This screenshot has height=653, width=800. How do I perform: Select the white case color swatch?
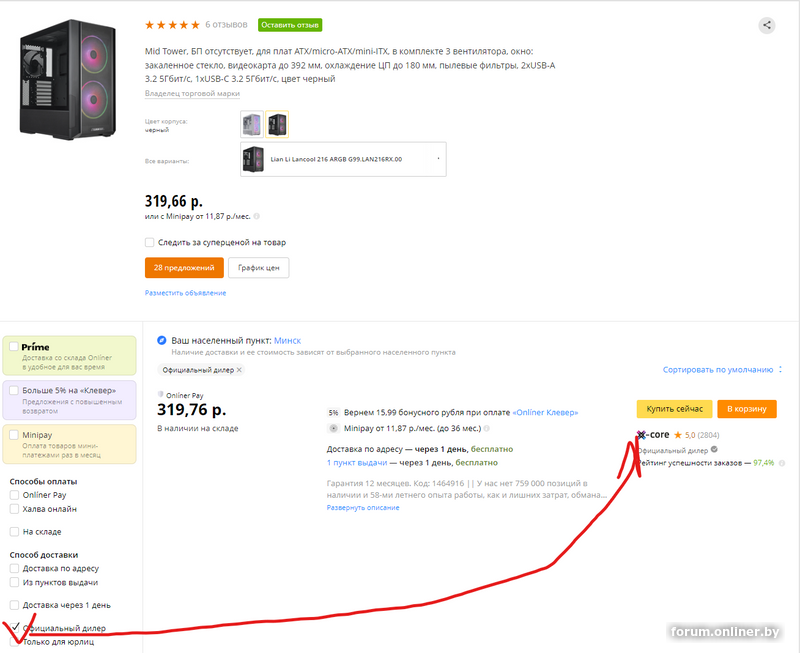pos(252,124)
